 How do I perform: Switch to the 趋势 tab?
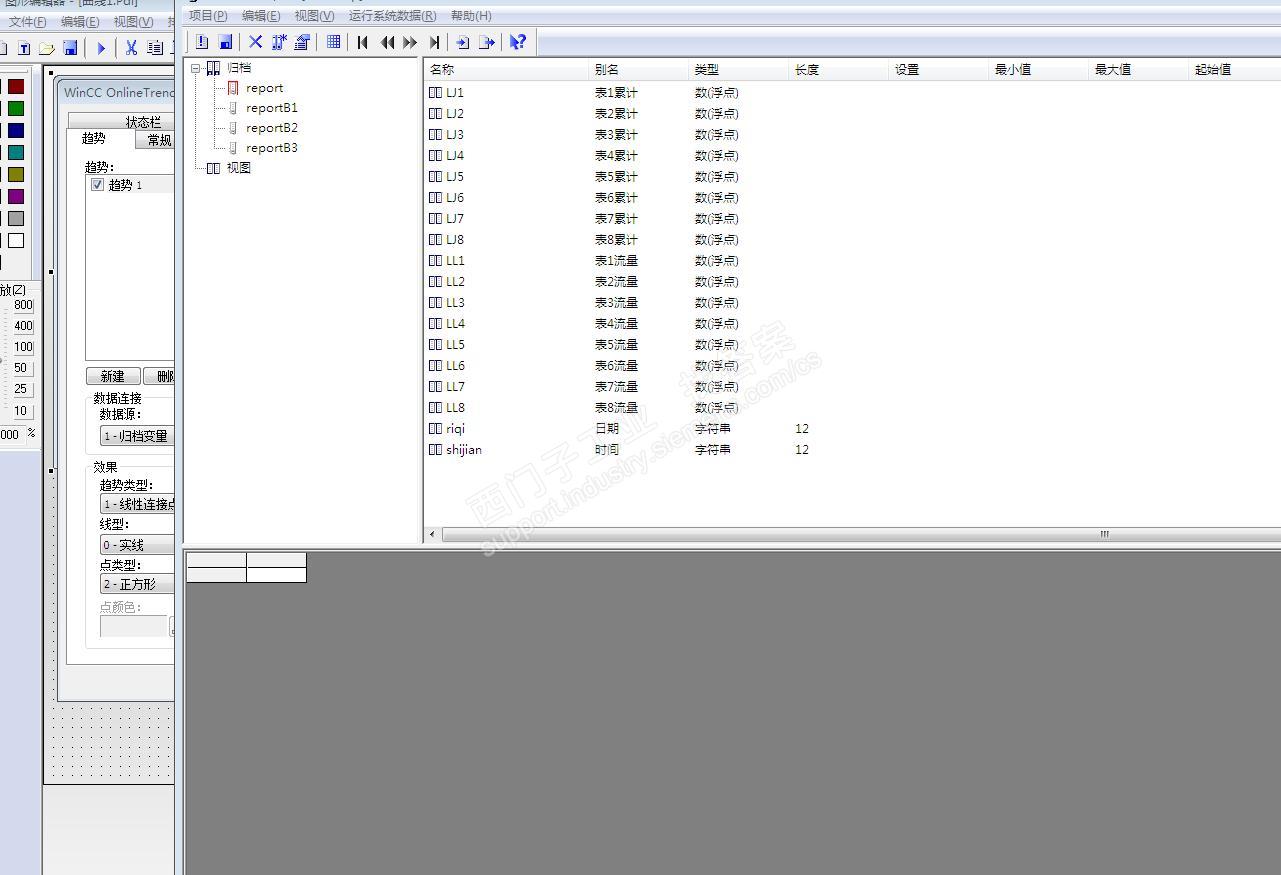point(94,139)
